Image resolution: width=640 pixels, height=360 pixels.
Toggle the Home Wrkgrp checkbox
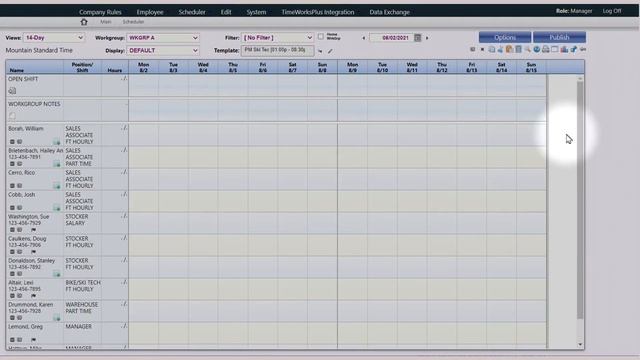tap(321, 37)
